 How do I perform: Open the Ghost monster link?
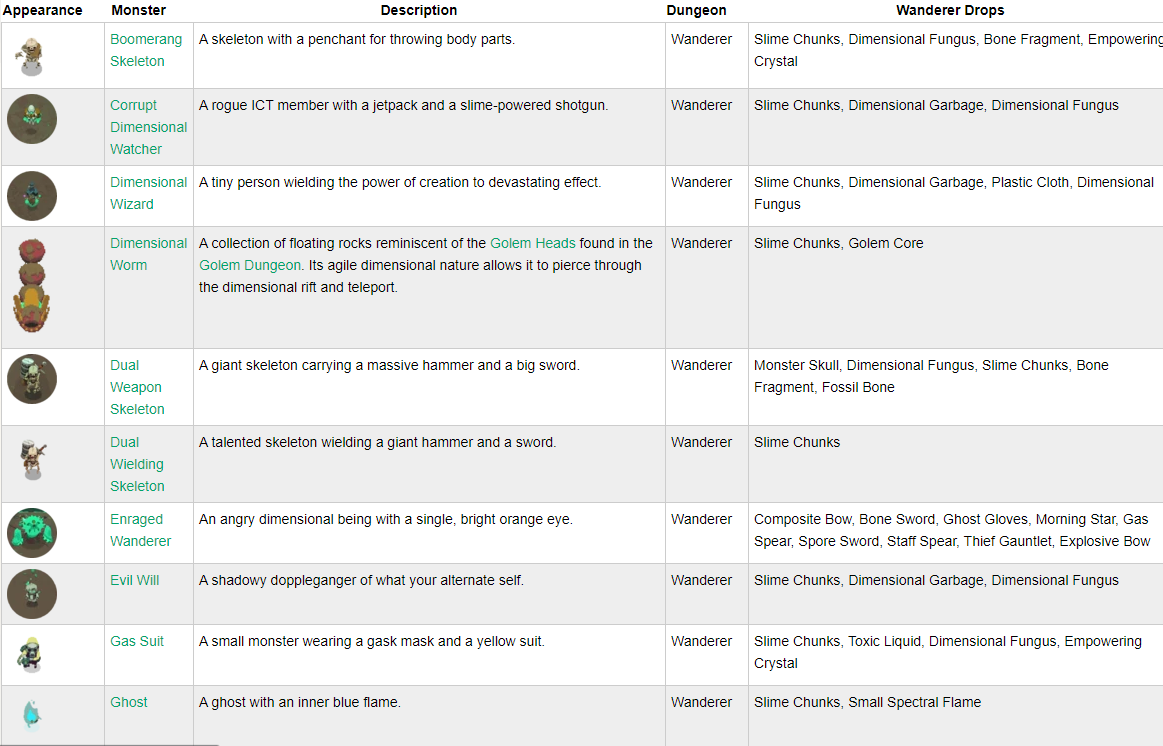click(129, 702)
